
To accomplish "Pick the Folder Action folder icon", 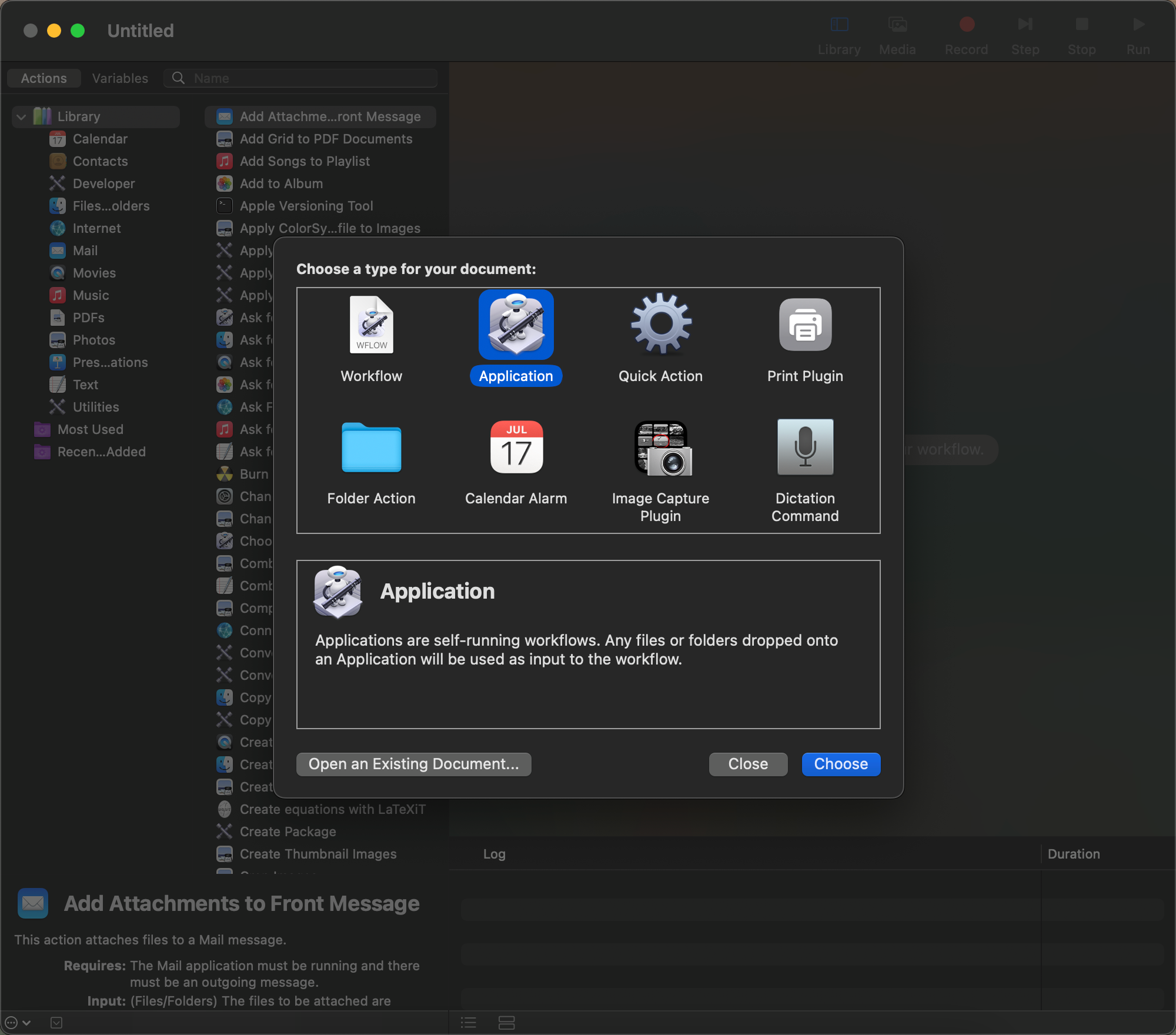I will [371, 447].
